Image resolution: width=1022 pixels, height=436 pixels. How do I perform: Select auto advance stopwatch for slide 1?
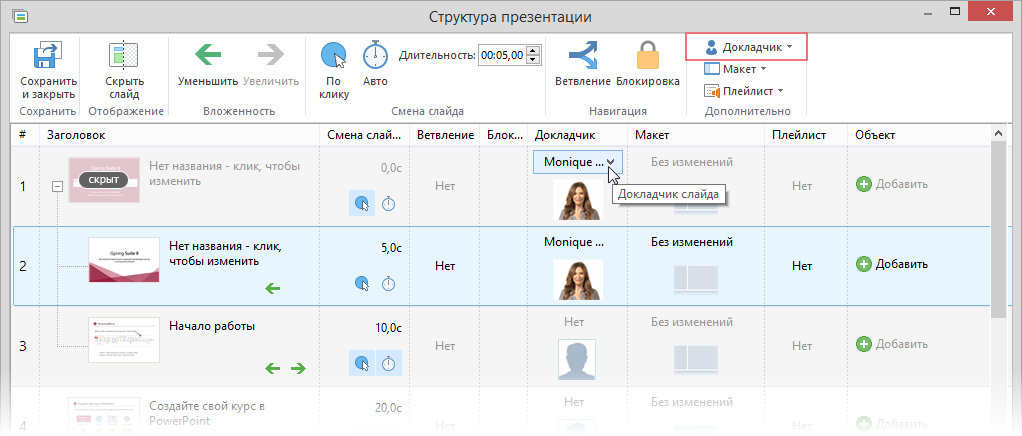coord(388,204)
